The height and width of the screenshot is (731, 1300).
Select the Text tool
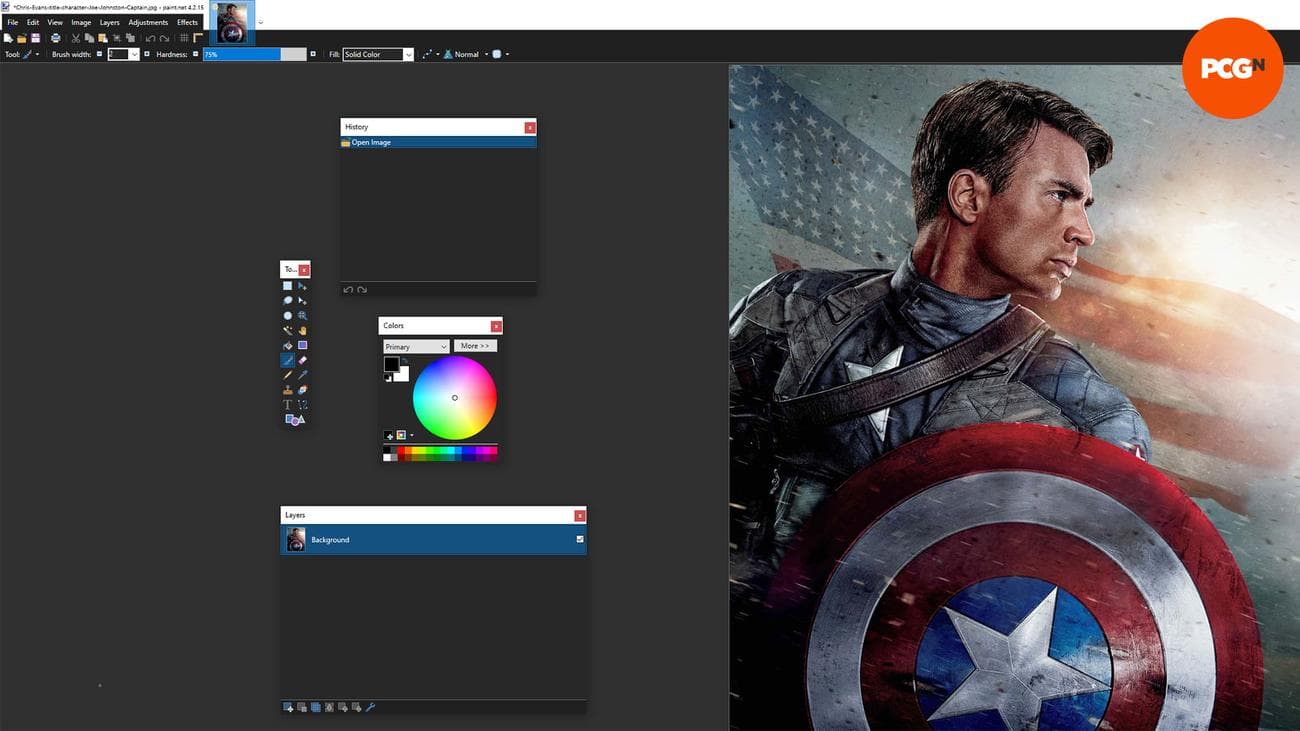coord(288,405)
